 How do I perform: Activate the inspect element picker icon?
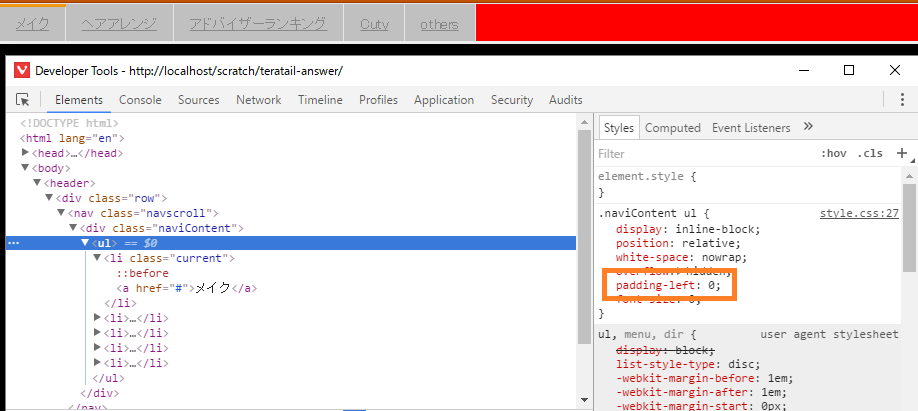pos(22,100)
